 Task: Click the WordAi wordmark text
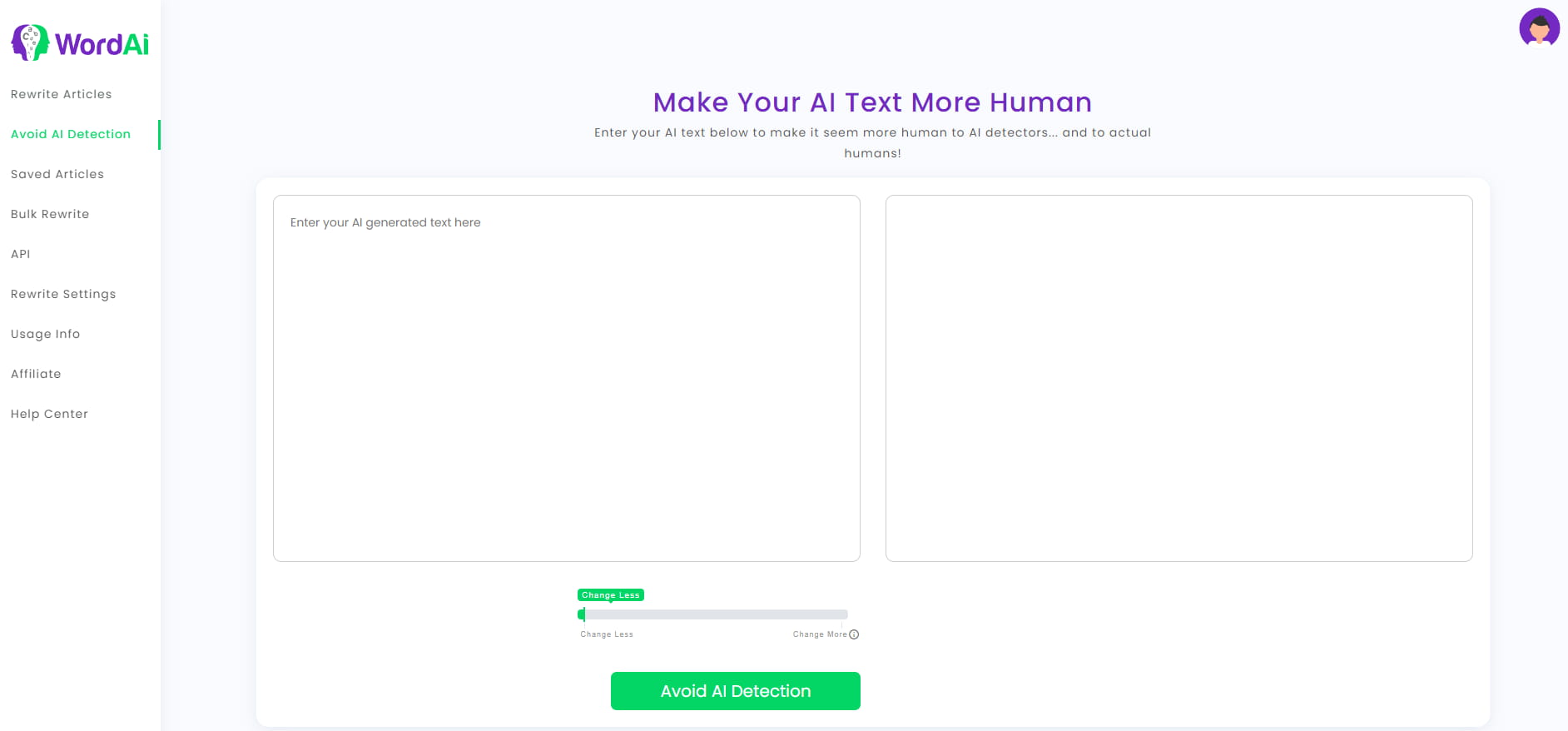[x=102, y=44]
